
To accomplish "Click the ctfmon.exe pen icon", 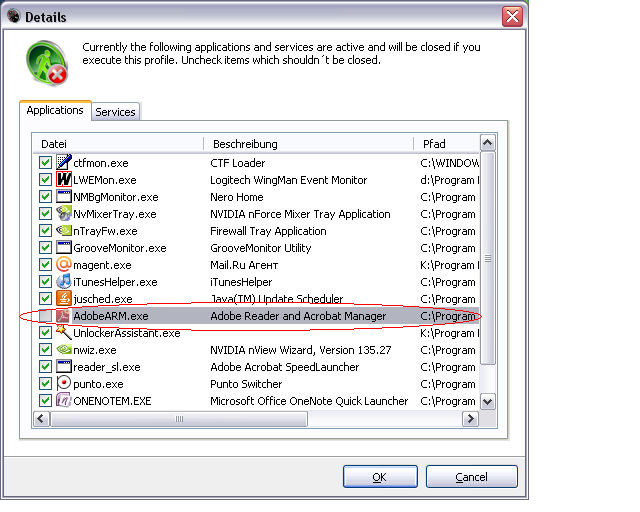I will coord(64,163).
